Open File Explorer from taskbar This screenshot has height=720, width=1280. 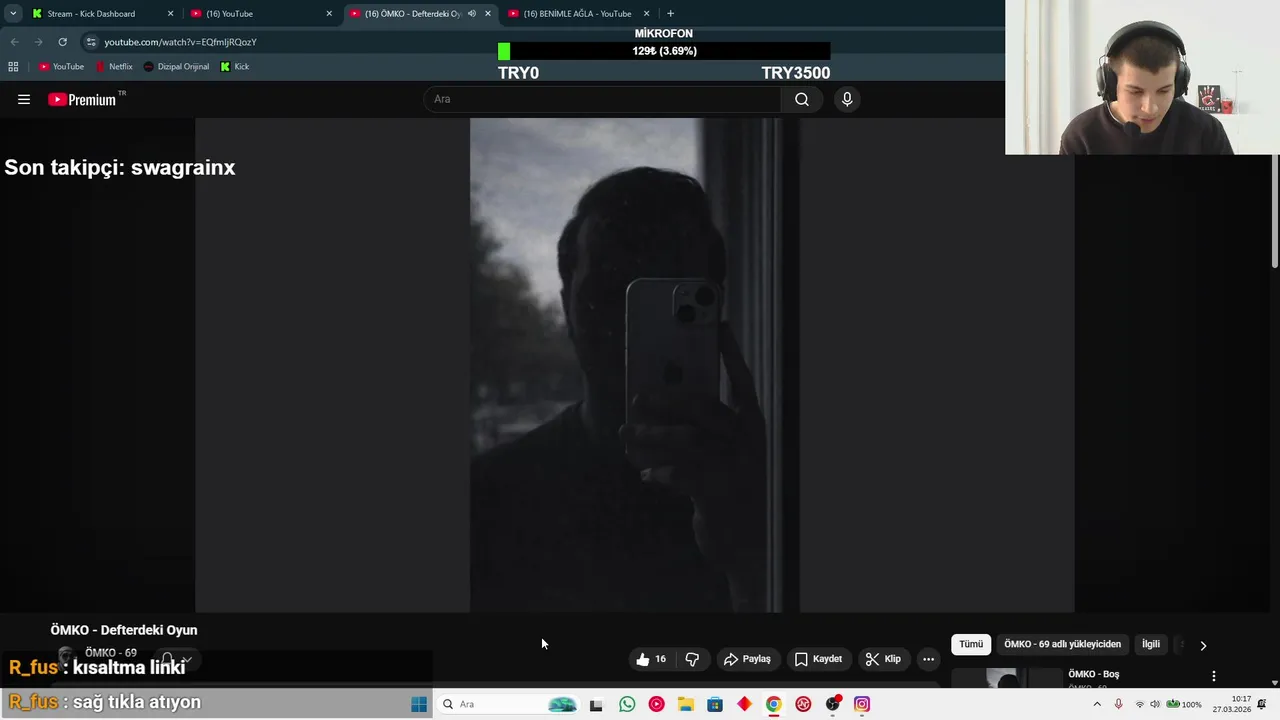pos(686,704)
